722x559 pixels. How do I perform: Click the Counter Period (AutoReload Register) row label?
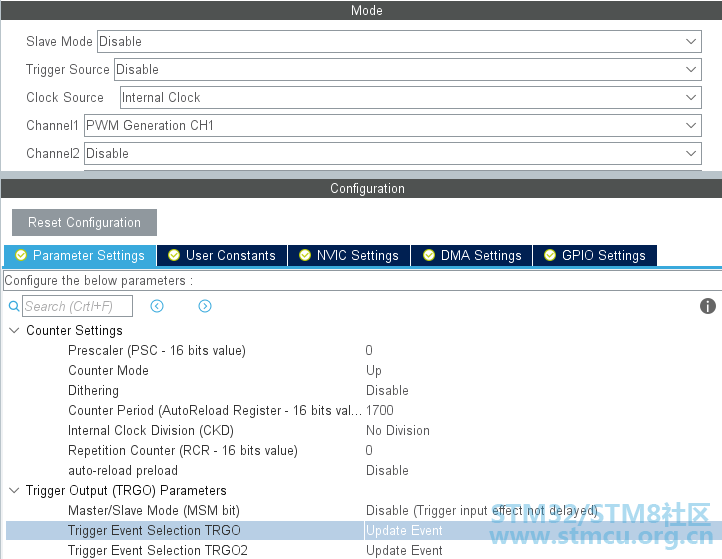pos(215,411)
